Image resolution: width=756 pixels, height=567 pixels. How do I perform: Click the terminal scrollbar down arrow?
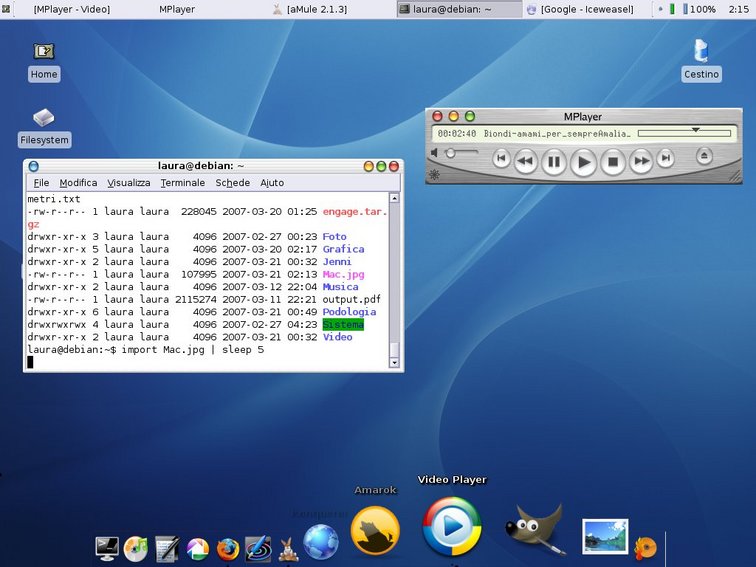point(394,363)
